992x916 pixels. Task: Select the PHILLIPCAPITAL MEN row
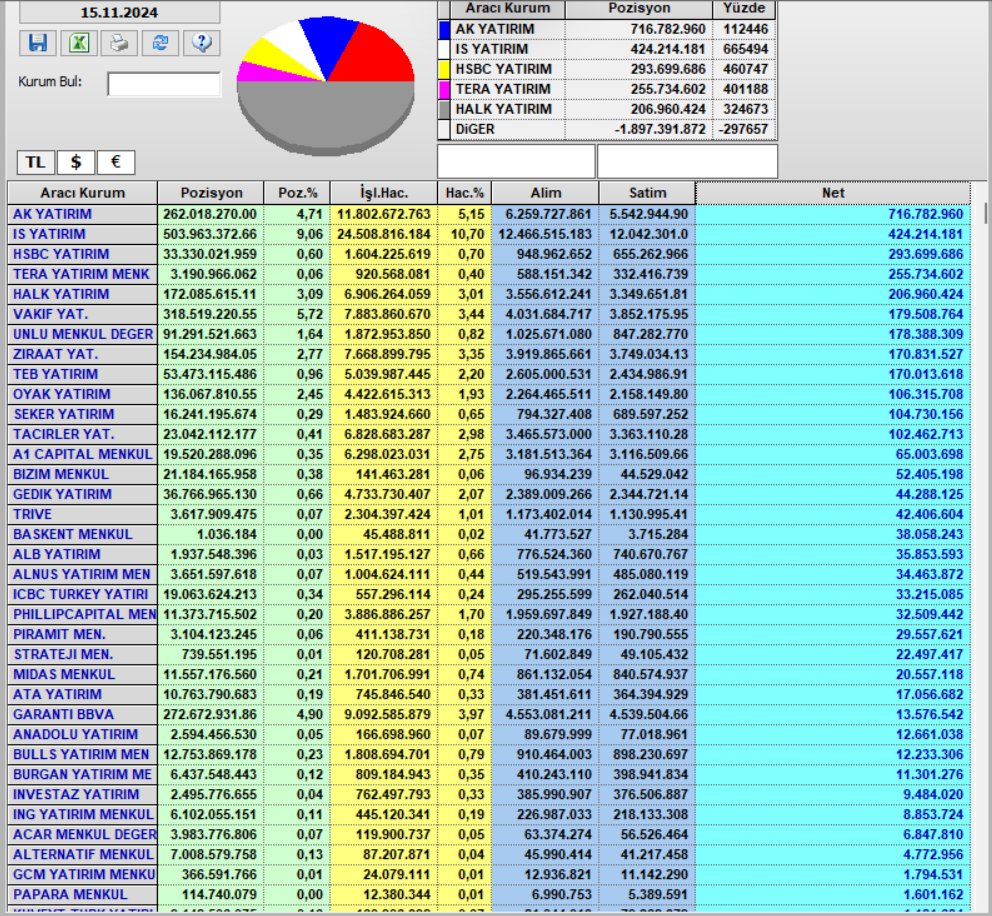click(488, 615)
